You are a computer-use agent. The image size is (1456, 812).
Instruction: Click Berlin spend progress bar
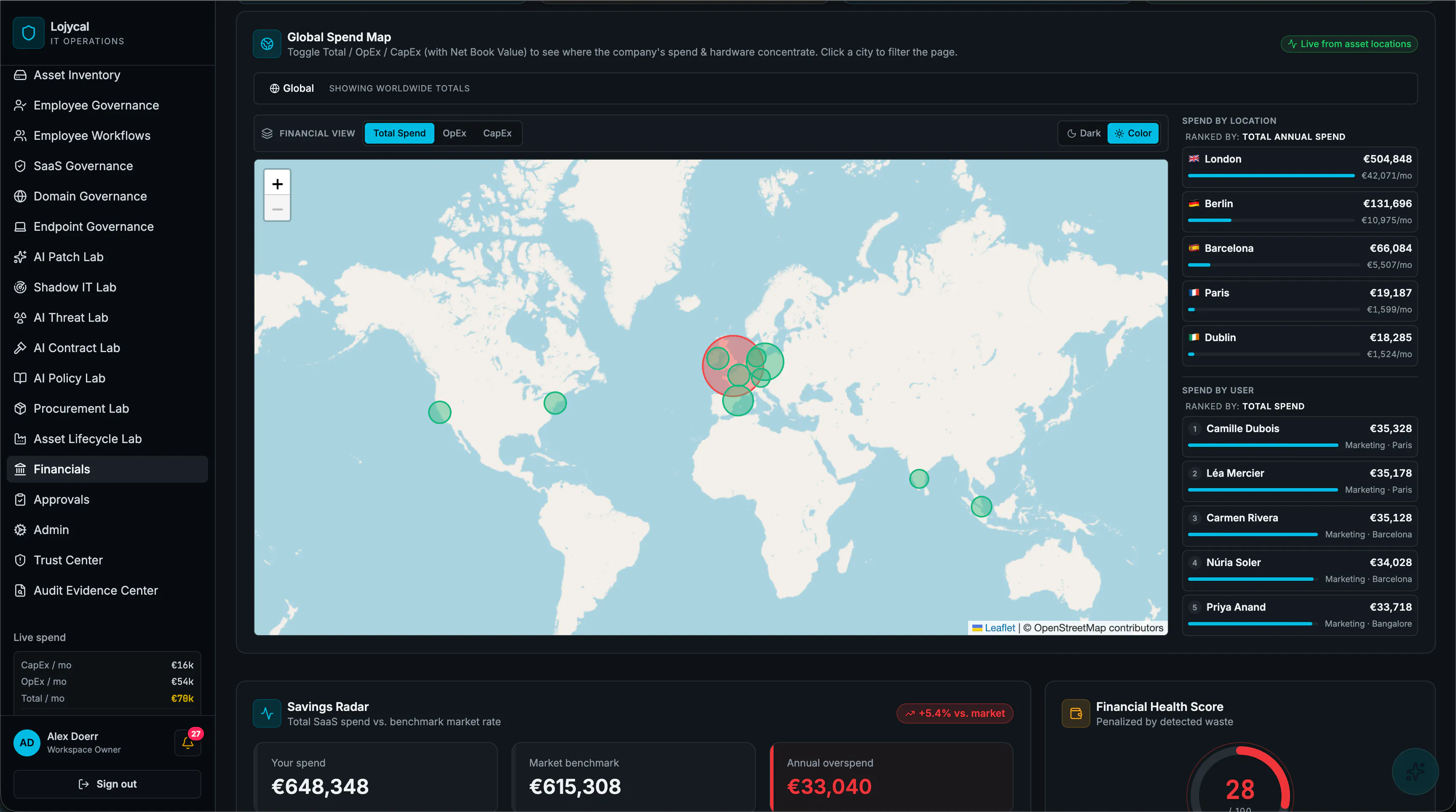tap(1271, 220)
